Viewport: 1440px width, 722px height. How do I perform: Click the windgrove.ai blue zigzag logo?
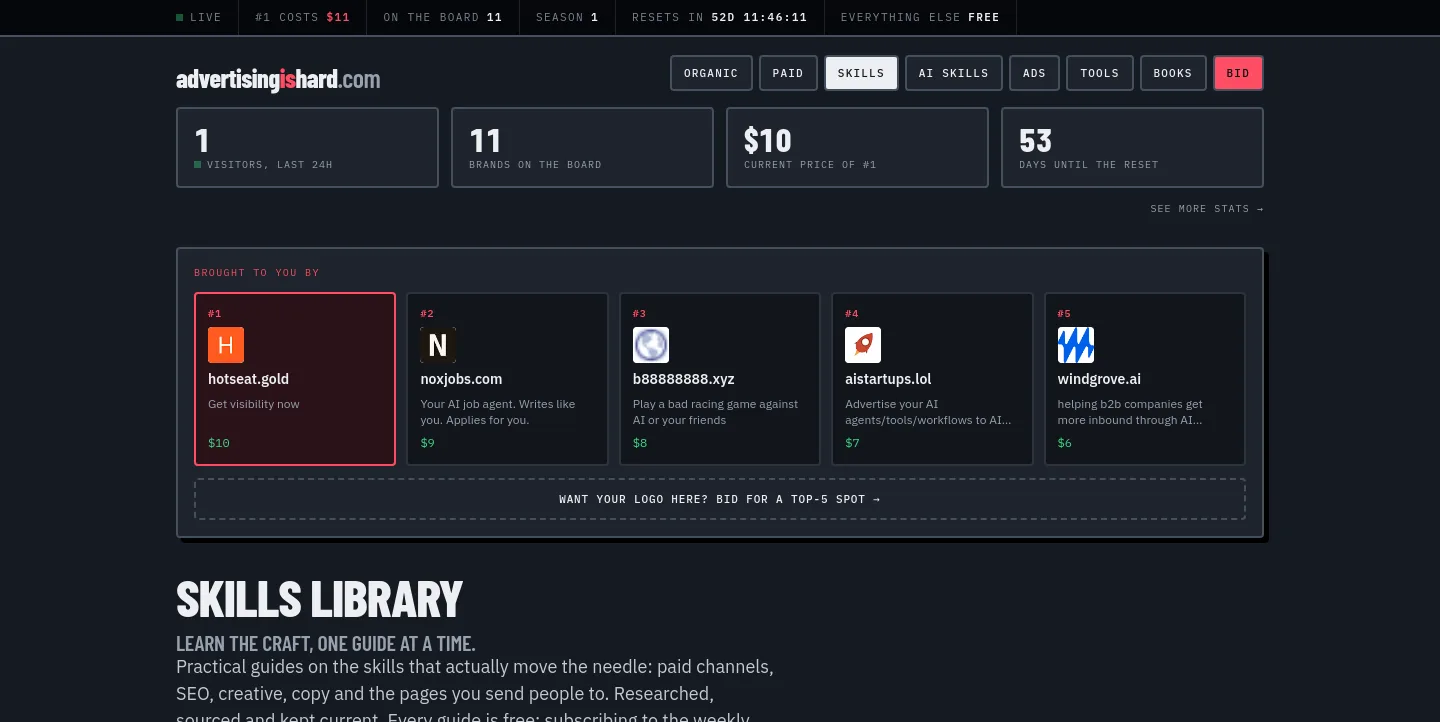(1076, 345)
